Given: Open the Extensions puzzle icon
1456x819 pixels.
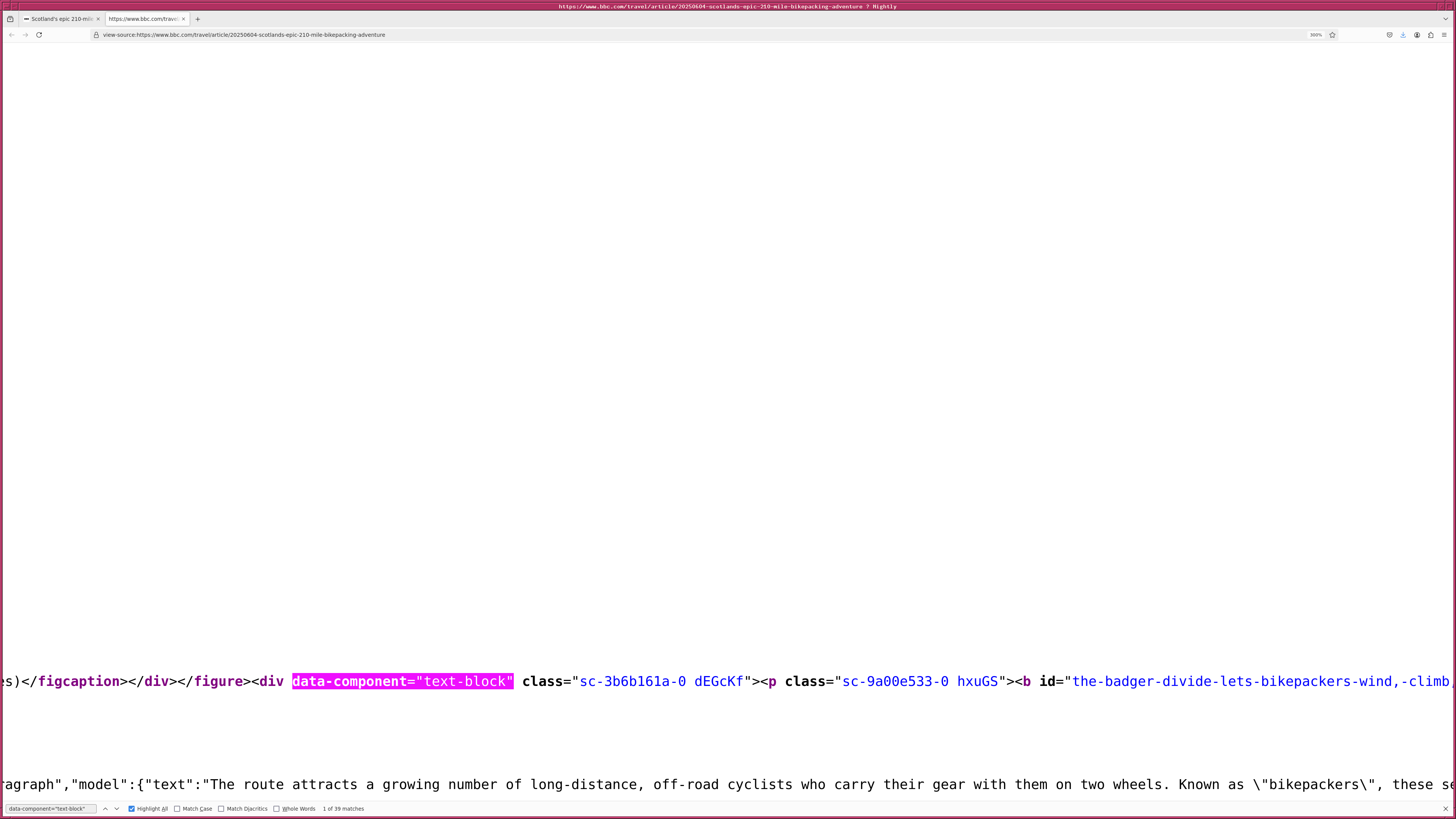Looking at the screenshot, I should coord(1431,35).
